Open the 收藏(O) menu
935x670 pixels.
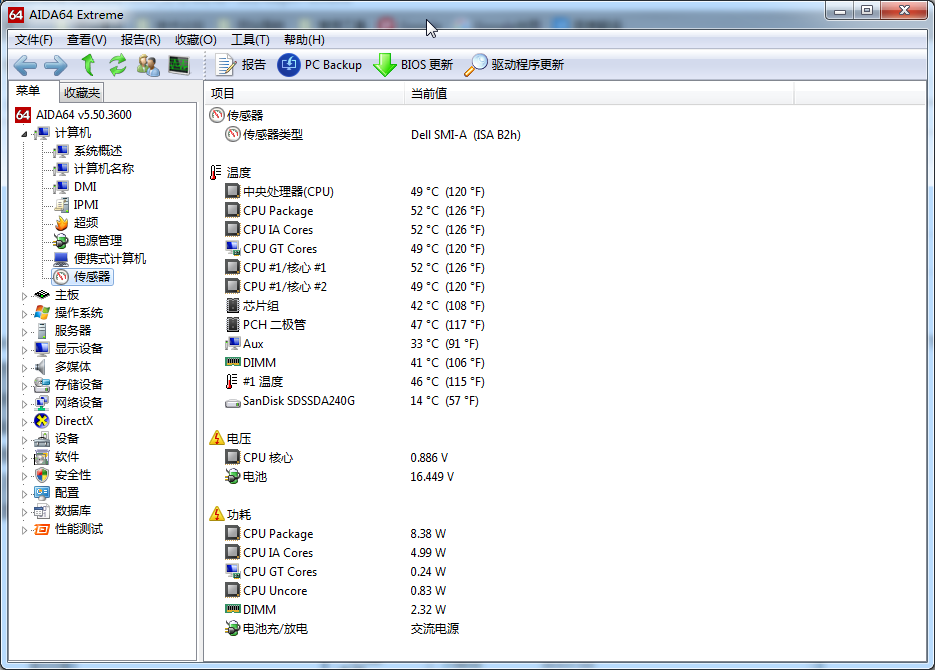click(x=196, y=40)
